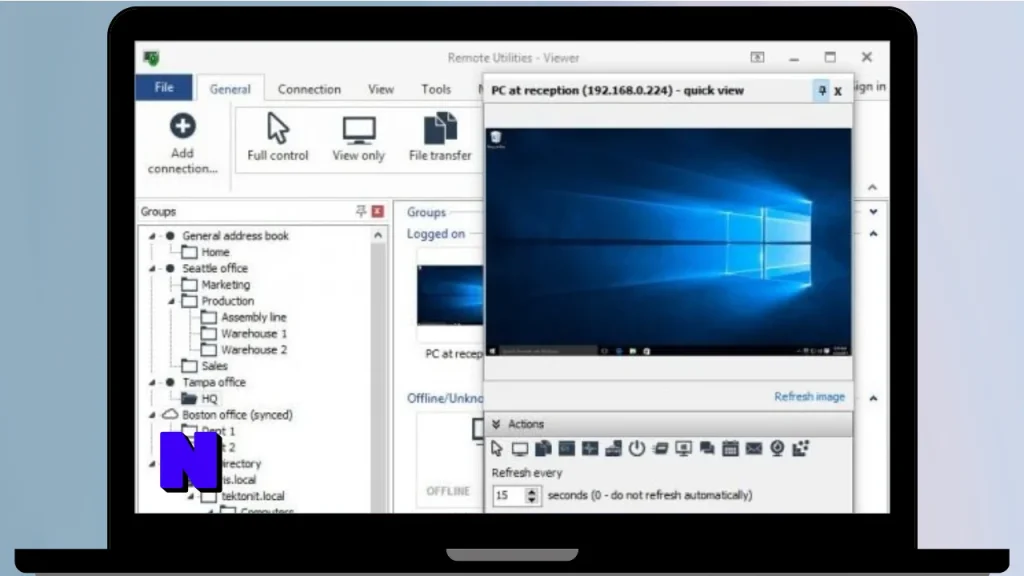The height and width of the screenshot is (576, 1024).
Task: Collapse the Logged on group chevron
Action: 873,234
